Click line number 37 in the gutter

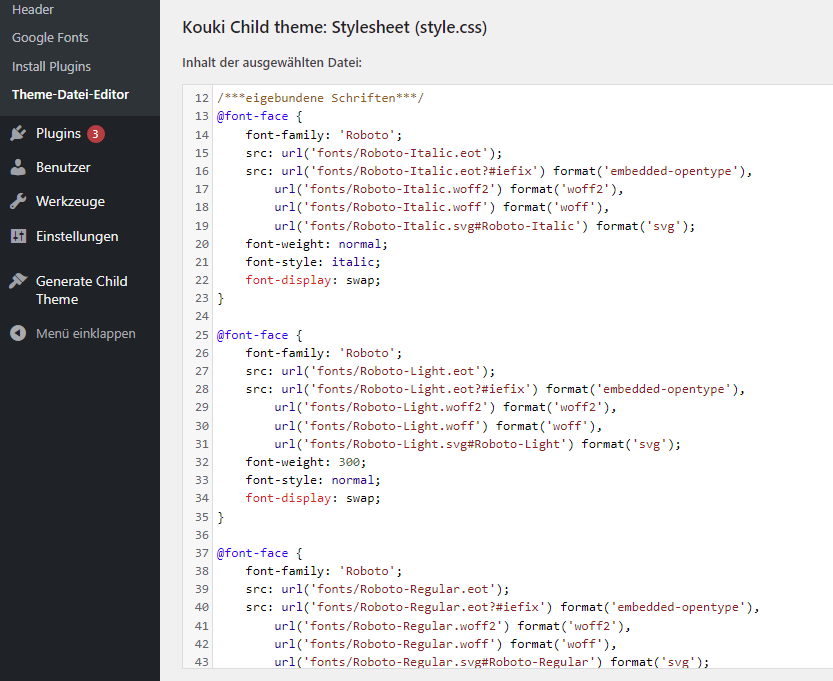pyautogui.click(x=201, y=553)
